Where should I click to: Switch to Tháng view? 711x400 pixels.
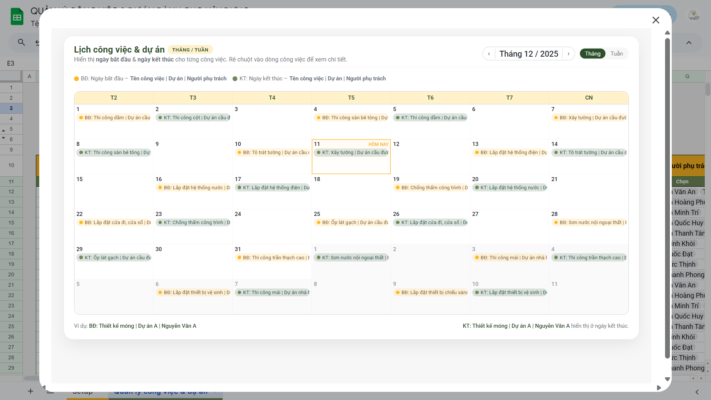tap(592, 54)
